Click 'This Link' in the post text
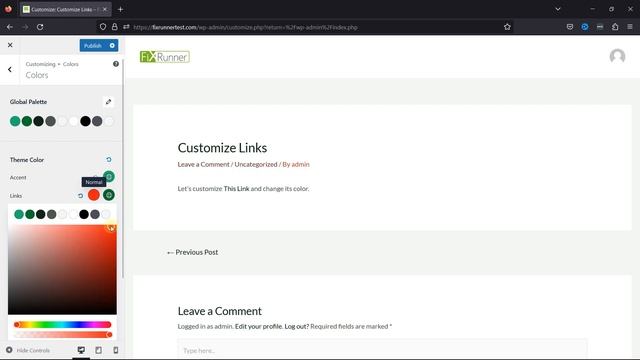640x360 pixels. click(x=236, y=189)
